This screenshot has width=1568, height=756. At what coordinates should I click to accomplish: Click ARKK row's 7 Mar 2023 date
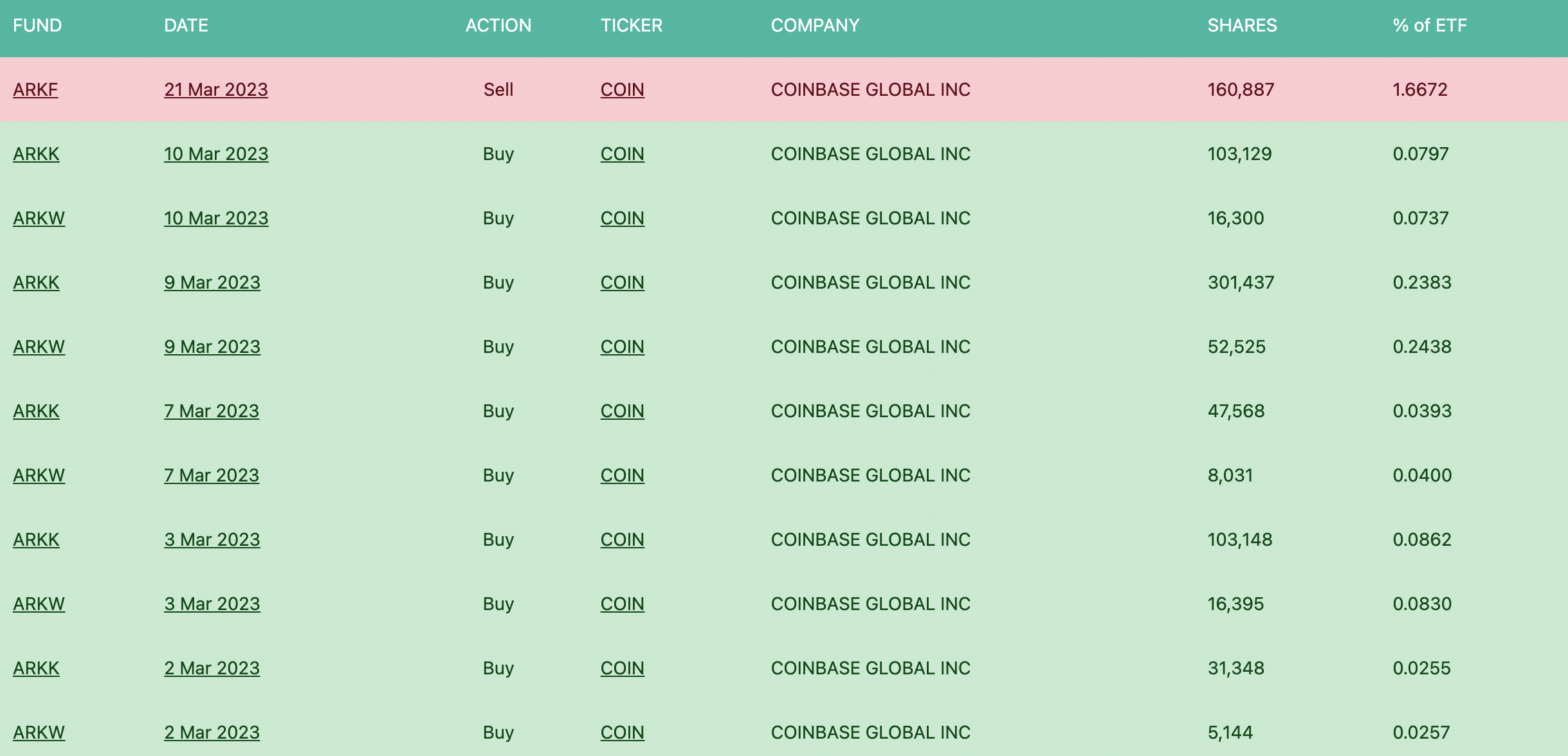pos(211,411)
